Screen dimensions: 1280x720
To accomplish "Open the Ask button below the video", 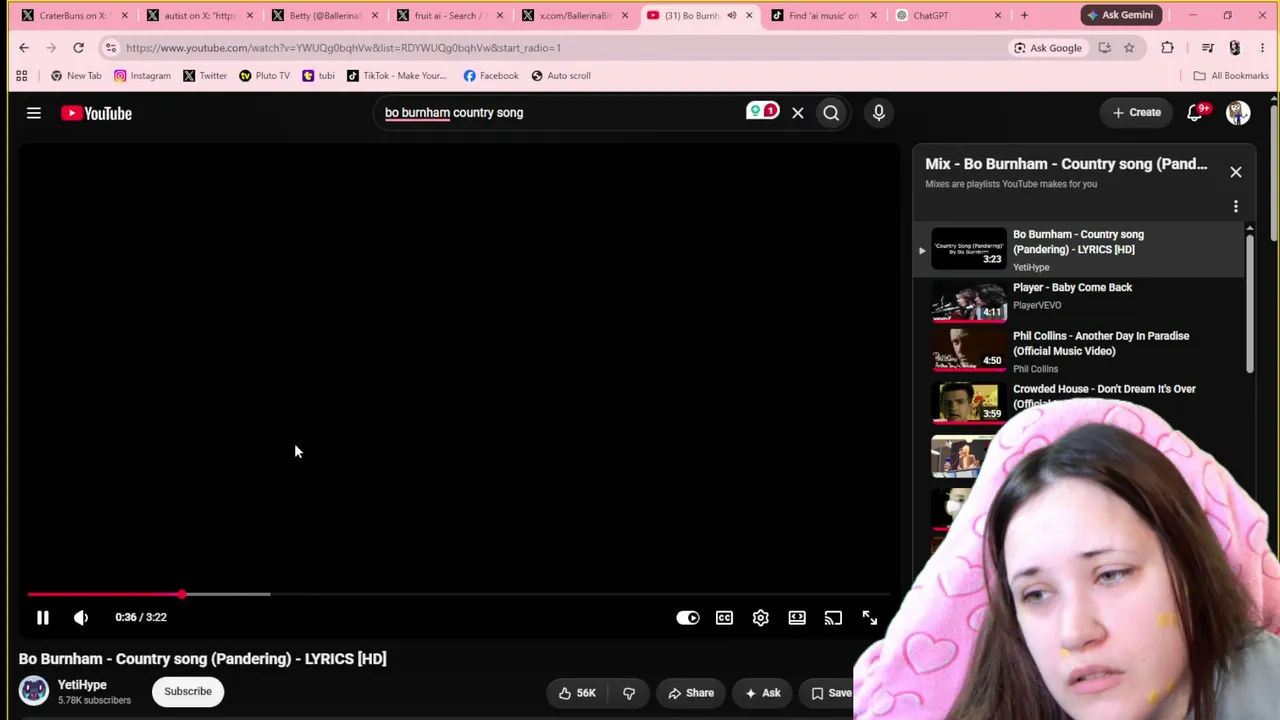I will coord(763,693).
